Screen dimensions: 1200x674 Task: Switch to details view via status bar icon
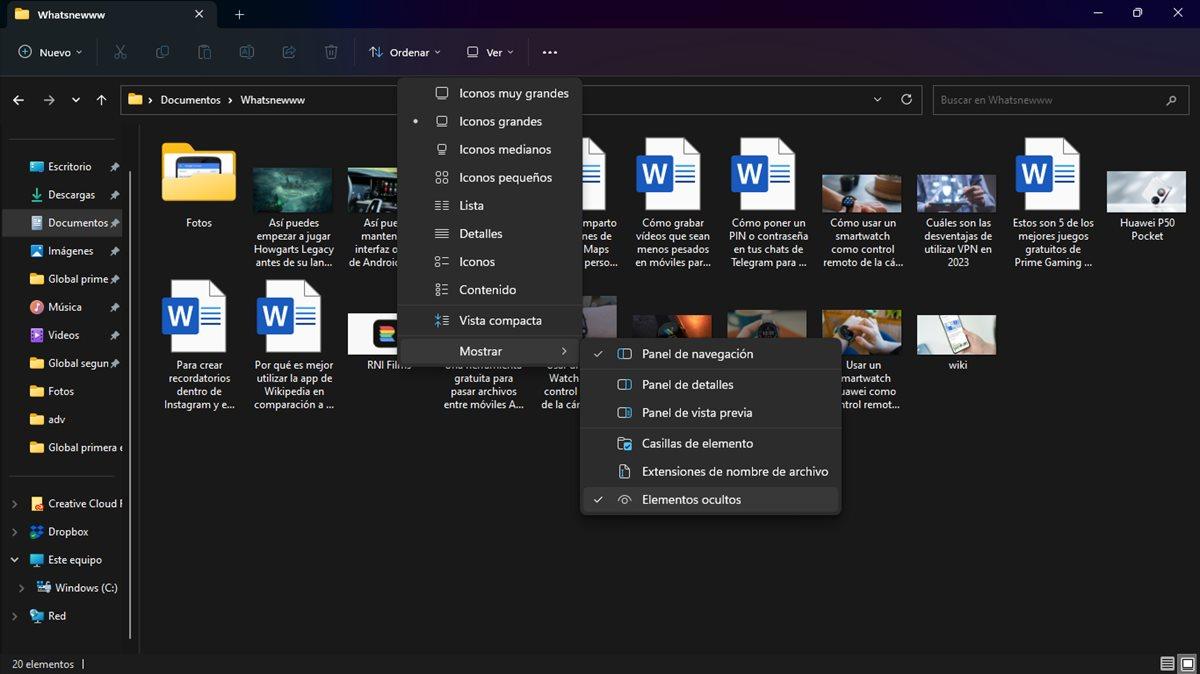(x=1167, y=663)
